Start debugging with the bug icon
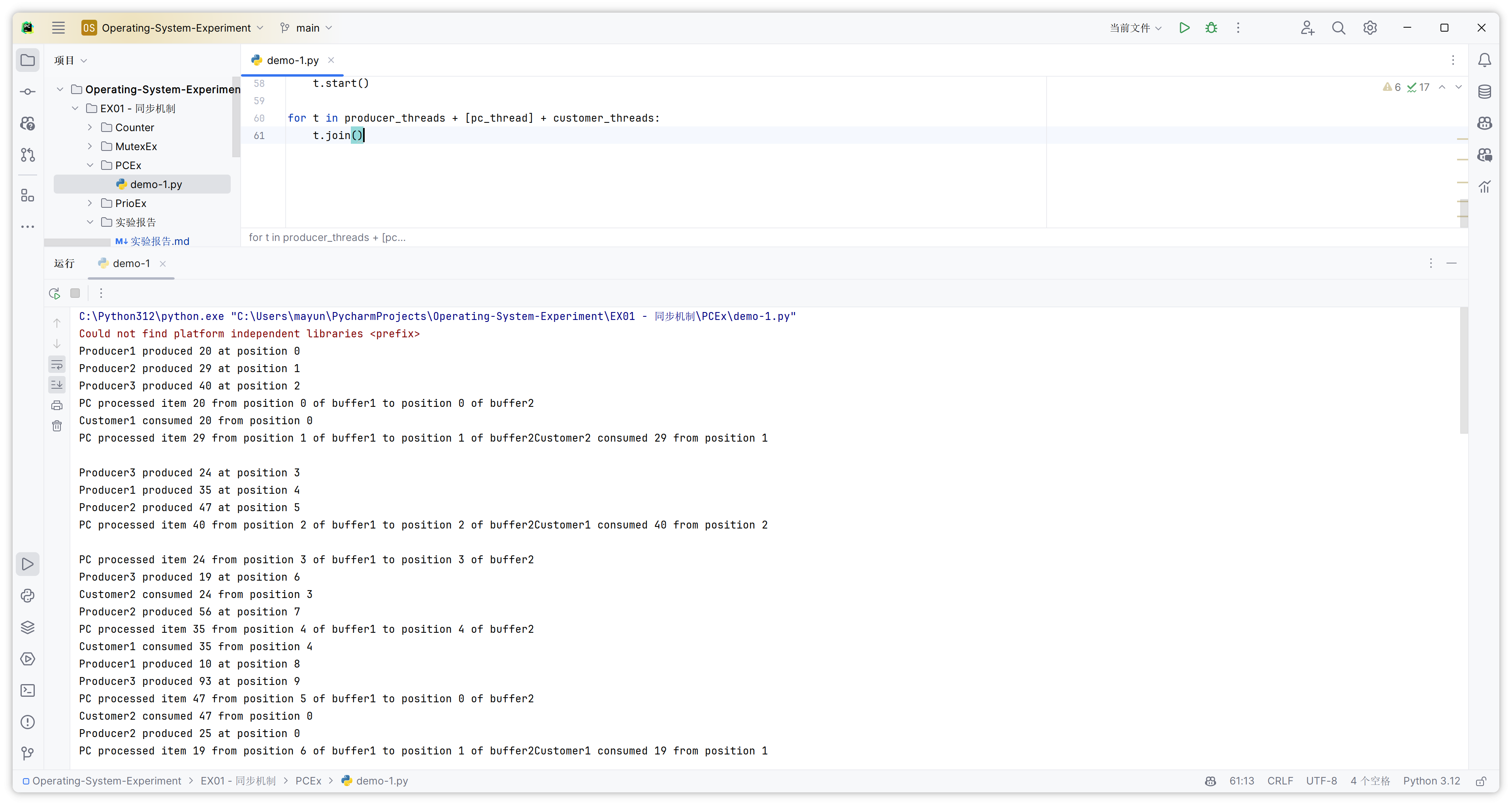The height and width of the screenshot is (805, 1512). pyautogui.click(x=1211, y=28)
